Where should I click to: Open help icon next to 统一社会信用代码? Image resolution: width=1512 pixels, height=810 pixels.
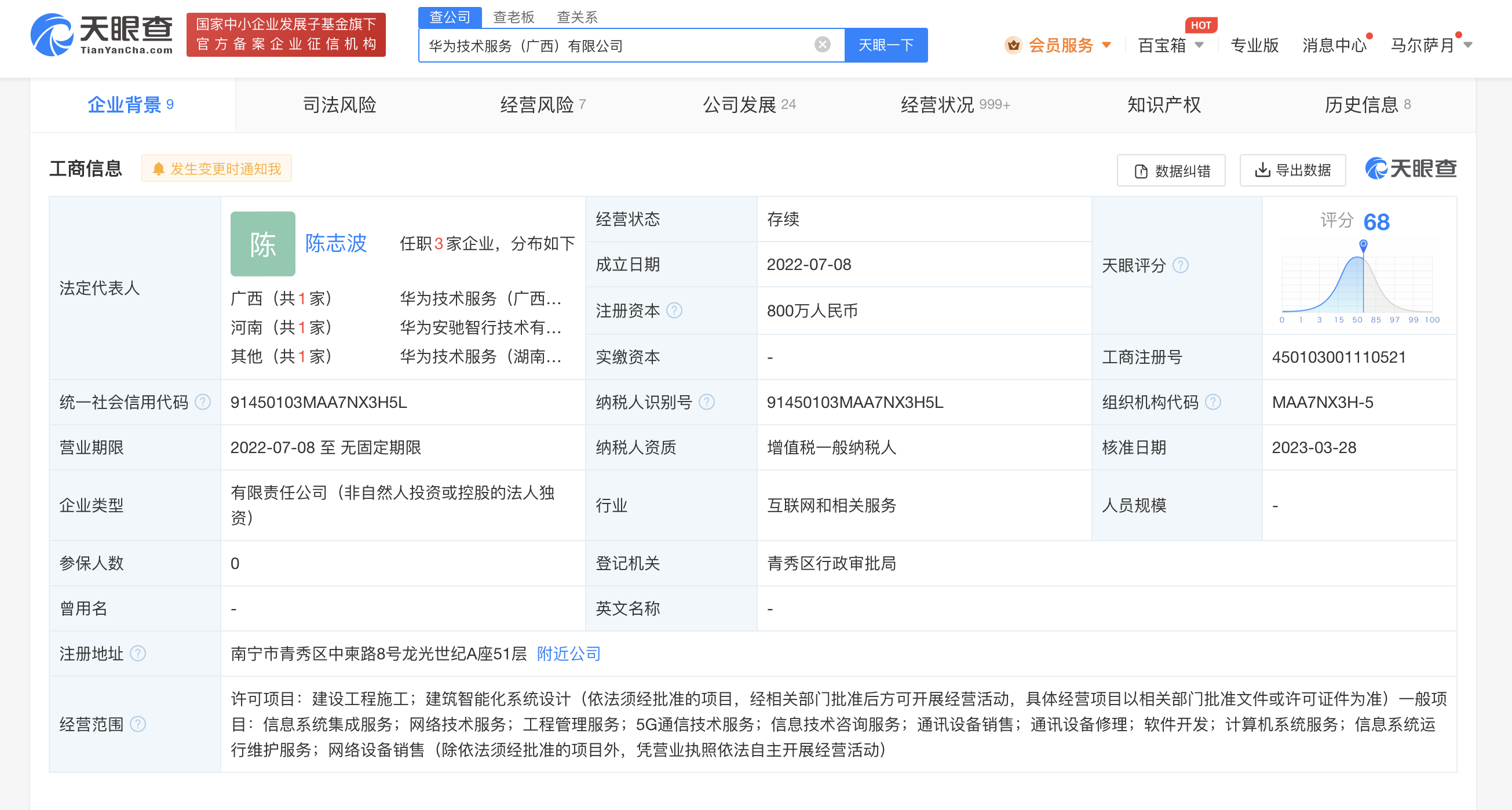click(x=203, y=402)
